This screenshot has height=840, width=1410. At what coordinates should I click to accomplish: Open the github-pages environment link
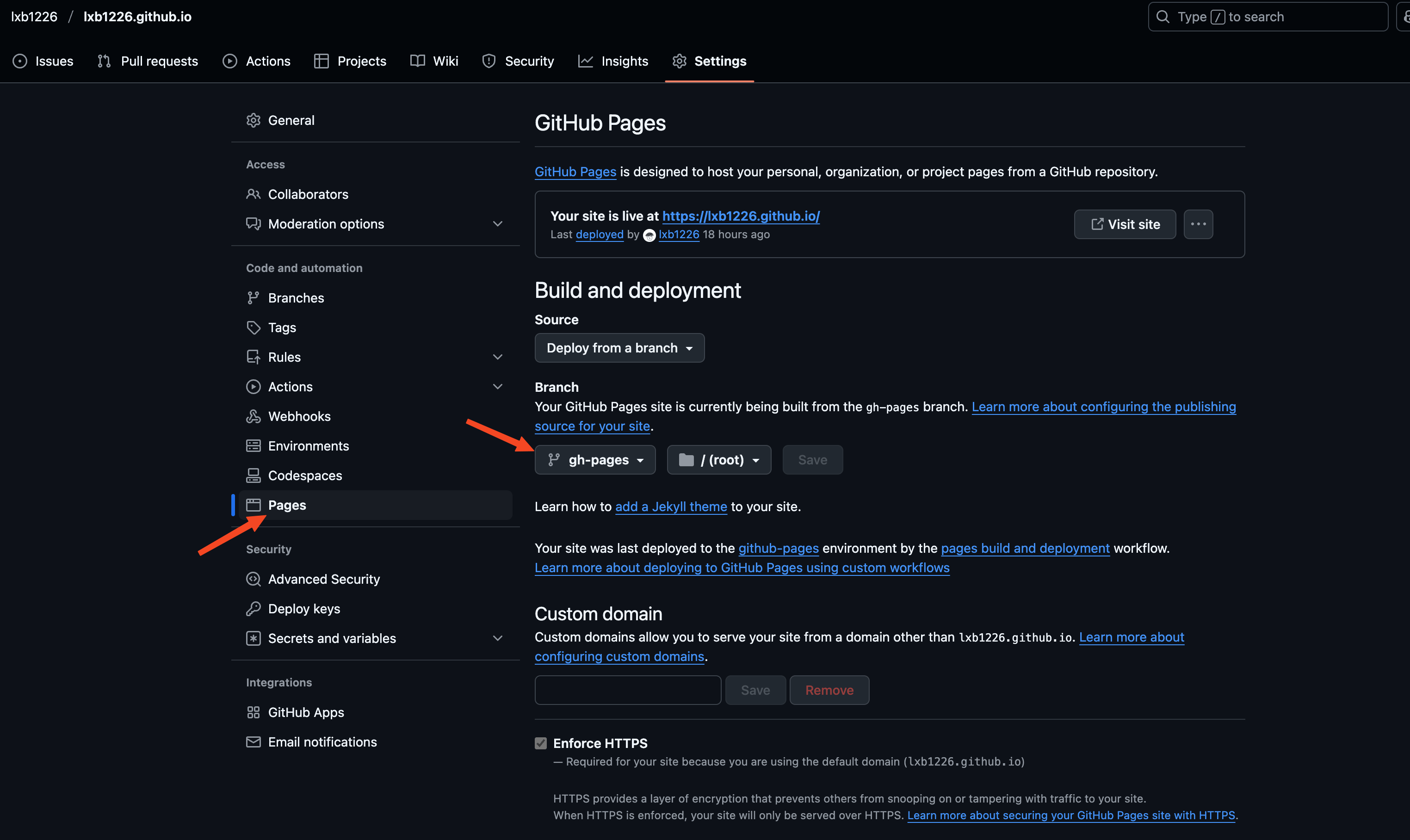778,548
